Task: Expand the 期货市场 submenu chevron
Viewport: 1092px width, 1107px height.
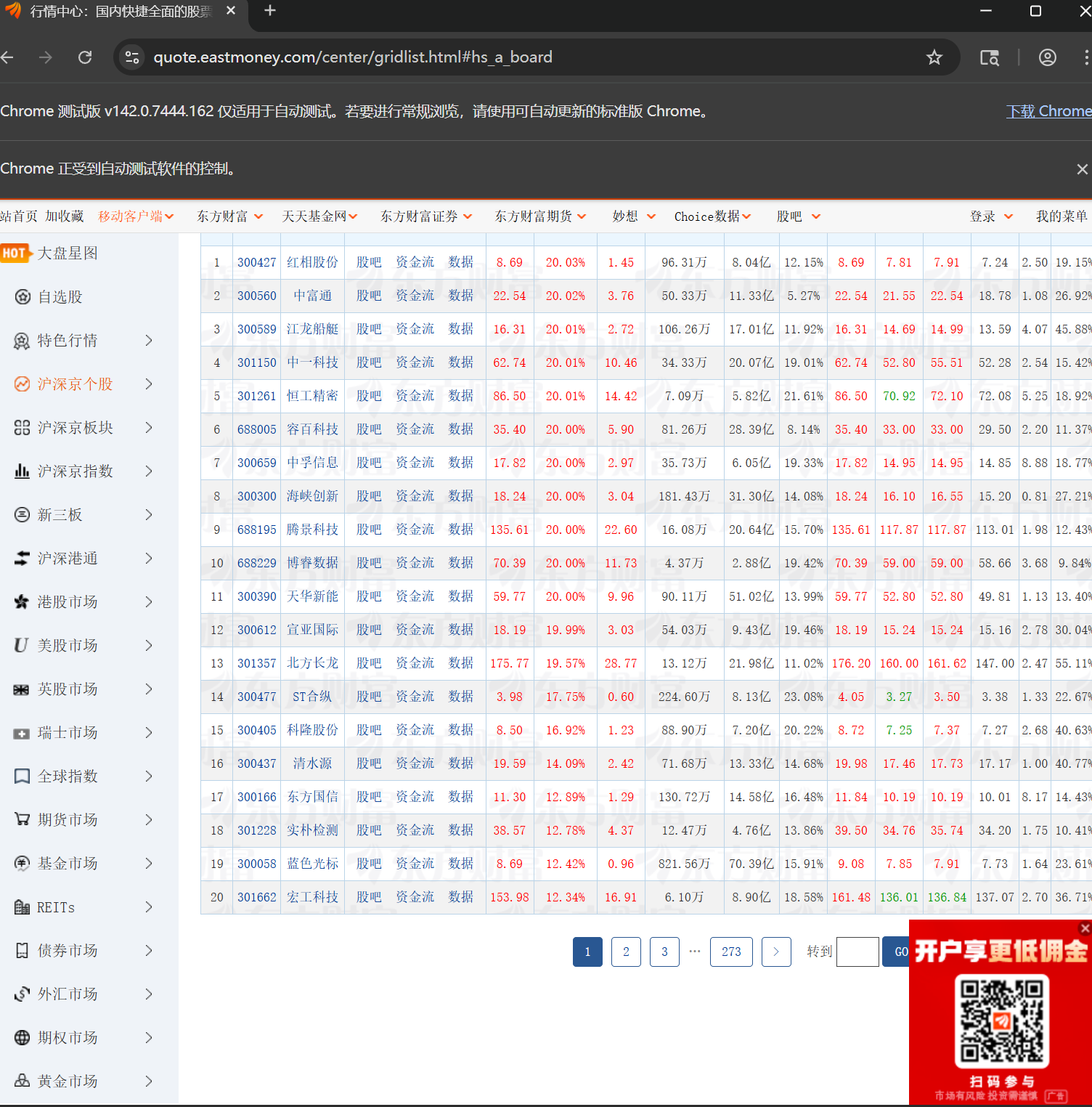Action: pyautogui.click(x=149, y=819)
